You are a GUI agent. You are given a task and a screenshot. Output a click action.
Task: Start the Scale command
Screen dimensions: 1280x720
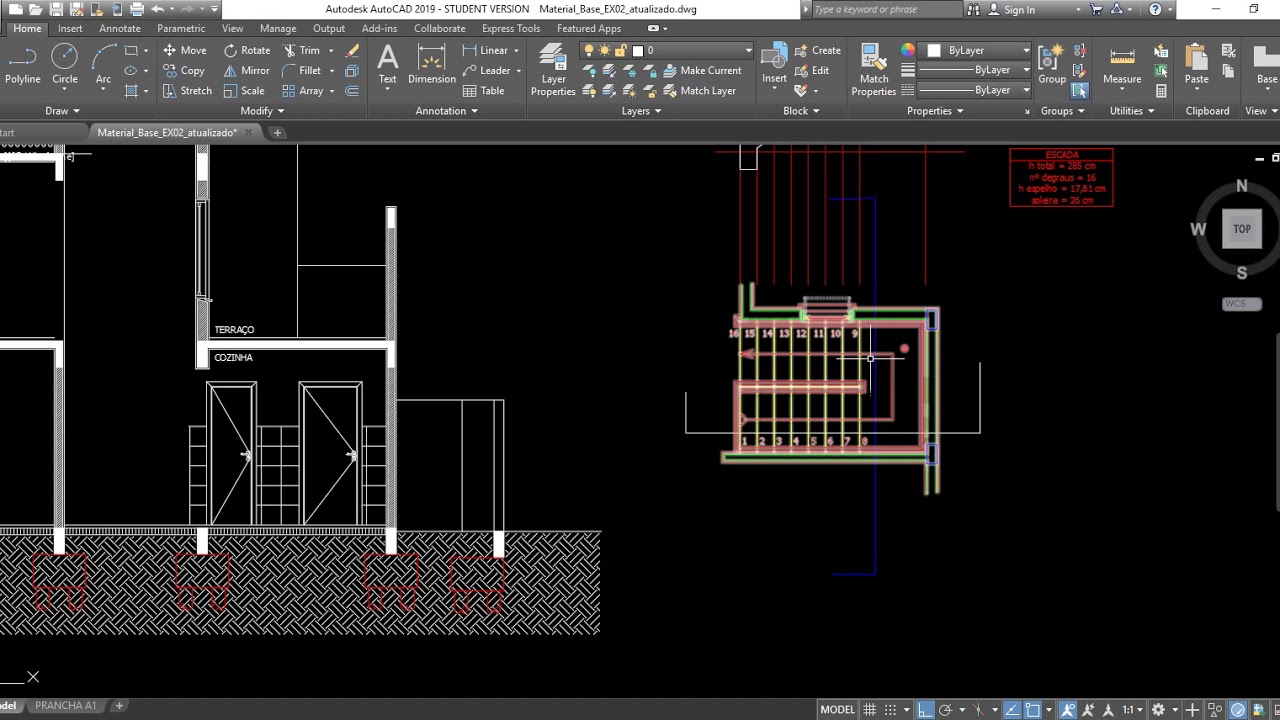pos(244,90)
